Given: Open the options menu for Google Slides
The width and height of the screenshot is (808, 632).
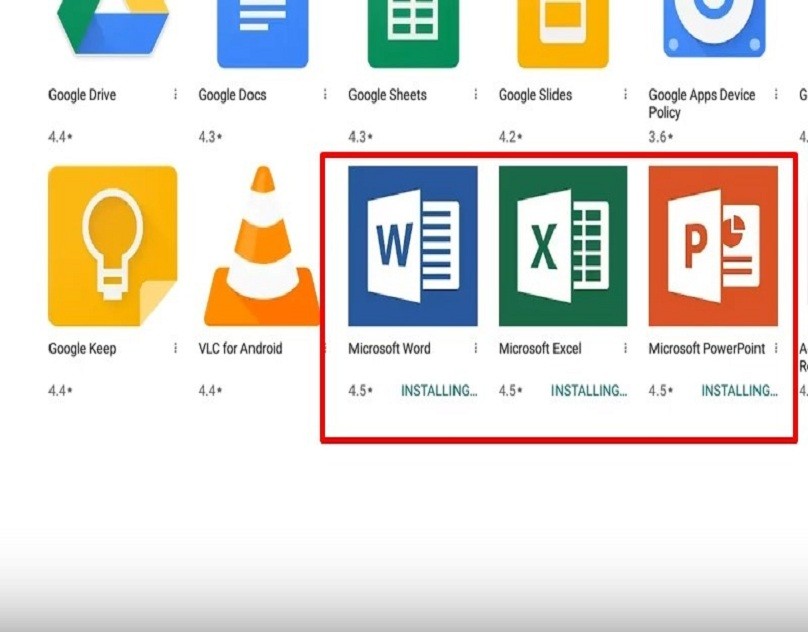Looking at the screenshot, I should pyautogui.click(x=626, y=94).
